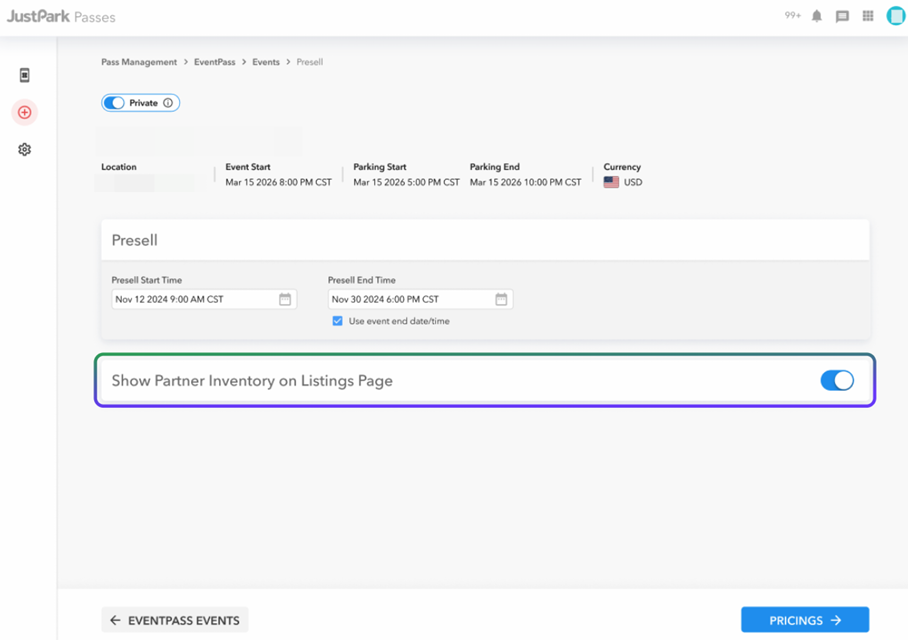Click the 99+ notification counter
Image resolution: width=908 pixels, height=640 pixels.
coord(793,16)
